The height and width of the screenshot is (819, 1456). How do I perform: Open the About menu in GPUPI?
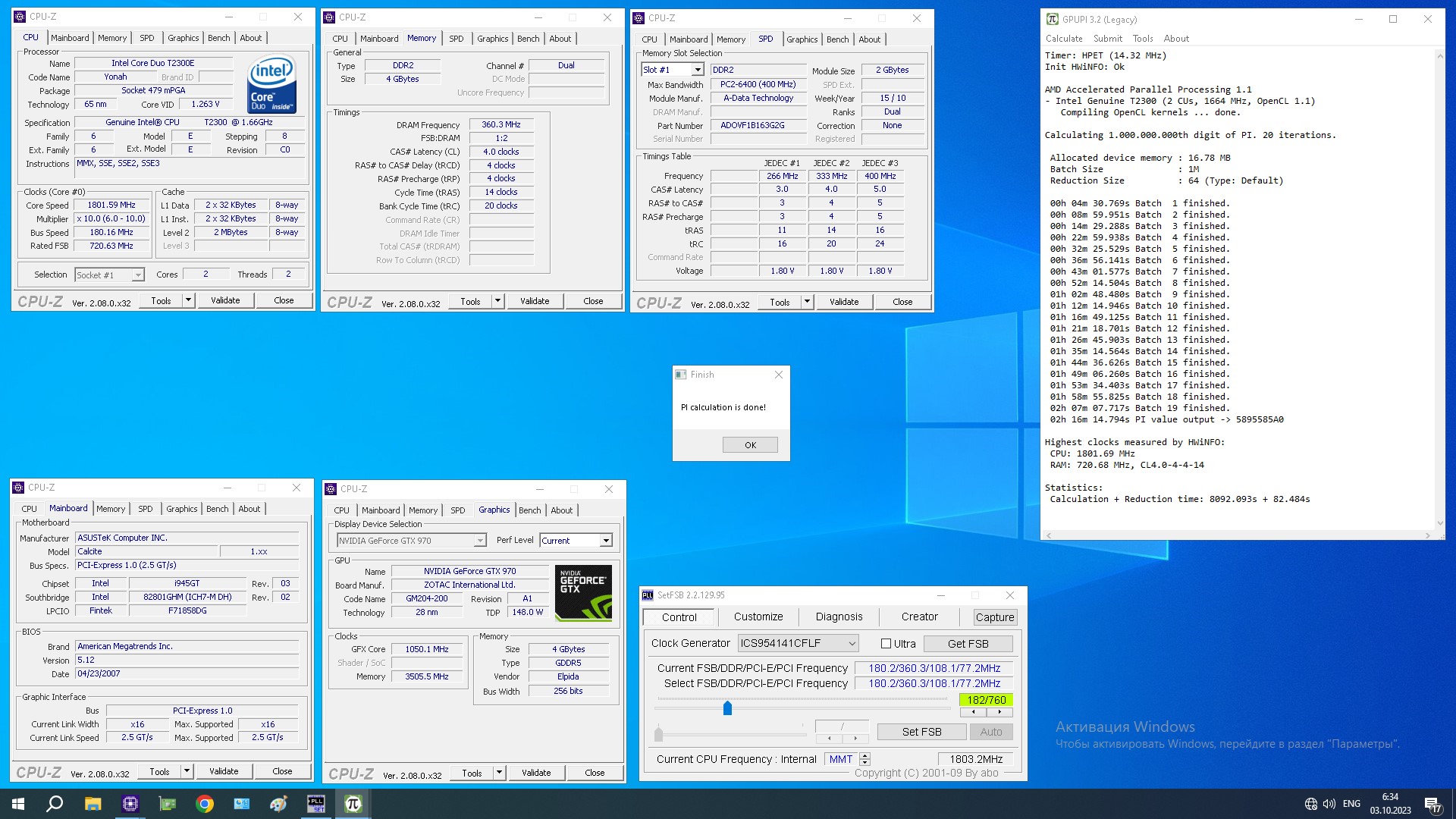pyautogui.click(x=1176, y=39)
